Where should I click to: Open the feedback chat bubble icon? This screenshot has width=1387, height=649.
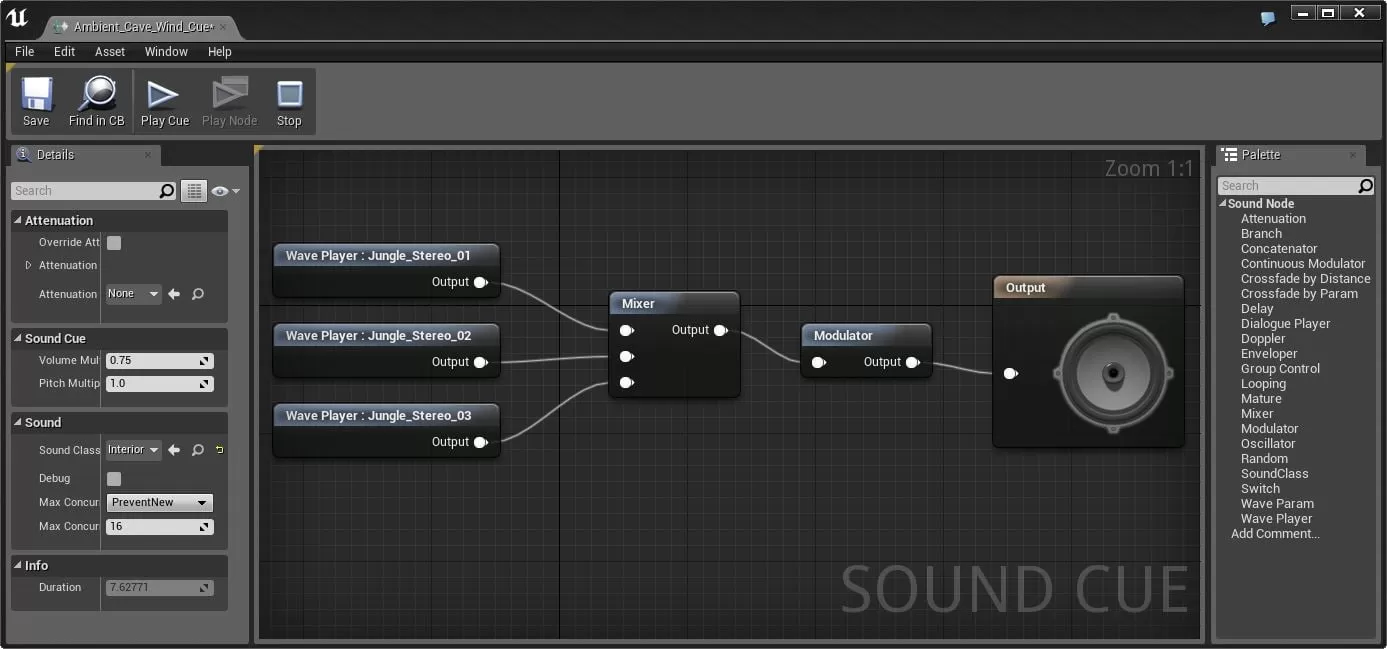click(x=1267, y=18)
